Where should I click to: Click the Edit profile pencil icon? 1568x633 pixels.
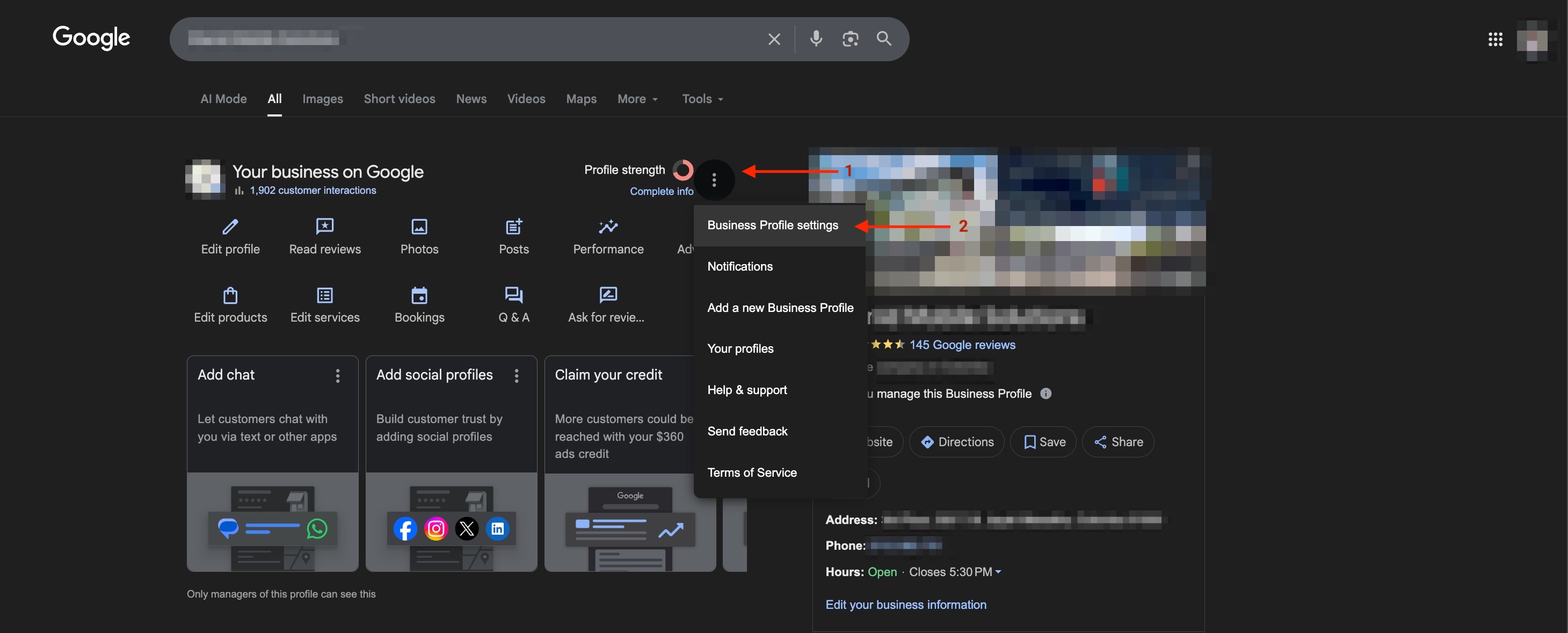230,227
